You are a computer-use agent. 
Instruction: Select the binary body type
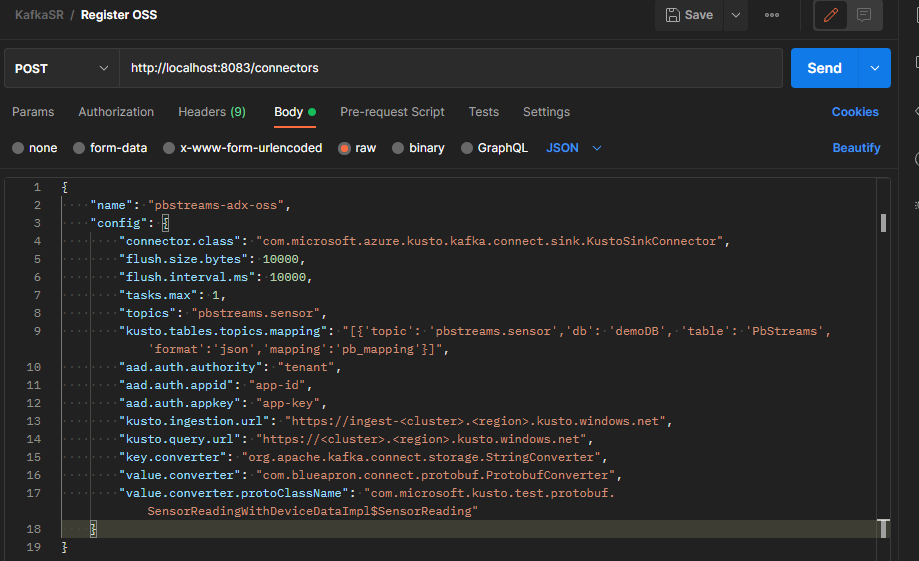coord(418,148)
